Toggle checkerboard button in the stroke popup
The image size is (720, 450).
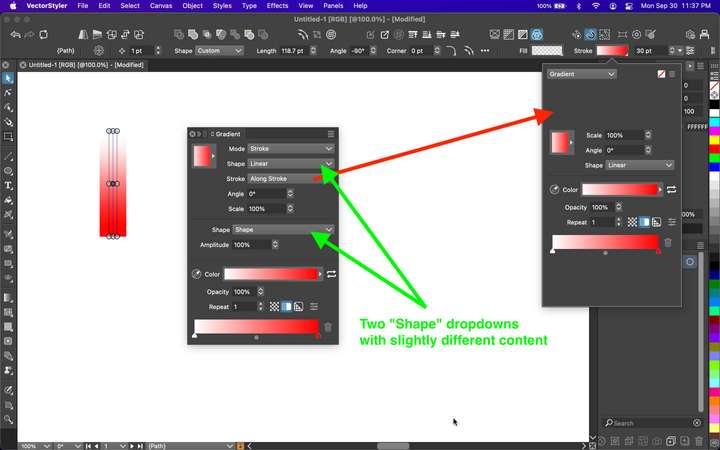click(x=632, y=222)
